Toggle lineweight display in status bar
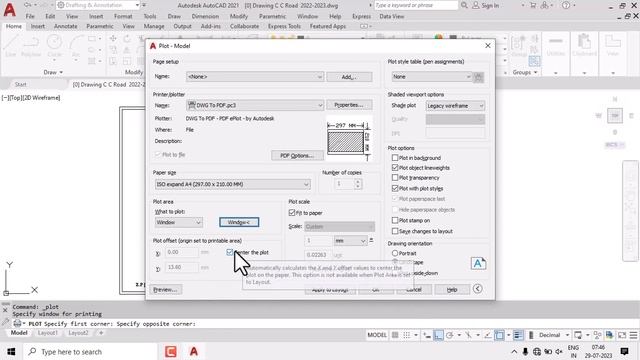Viewport: 640px width, 360px height. (x=518, y=335)
